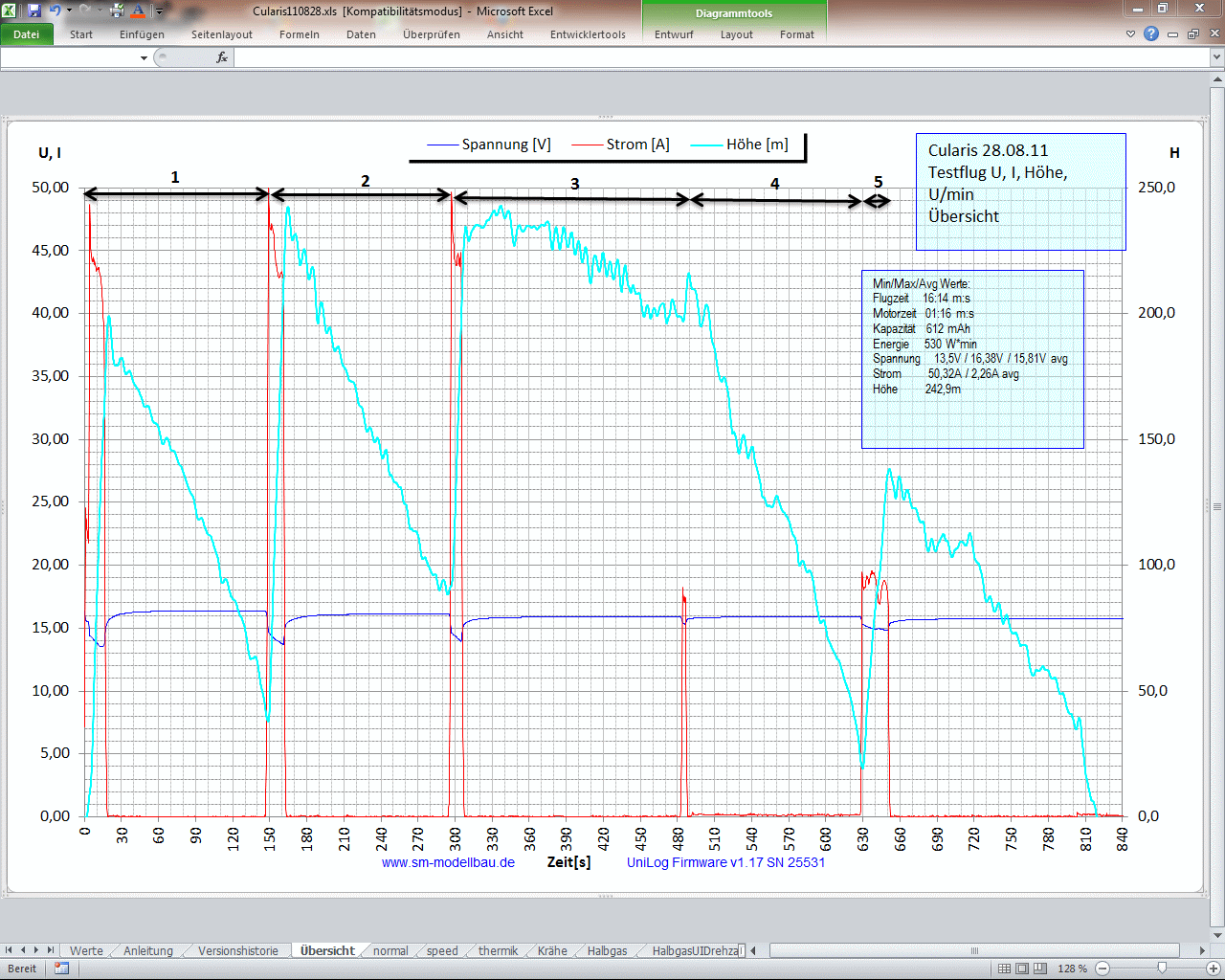
Task: Click the font color A icon
Action: click(x=138, y=11)
